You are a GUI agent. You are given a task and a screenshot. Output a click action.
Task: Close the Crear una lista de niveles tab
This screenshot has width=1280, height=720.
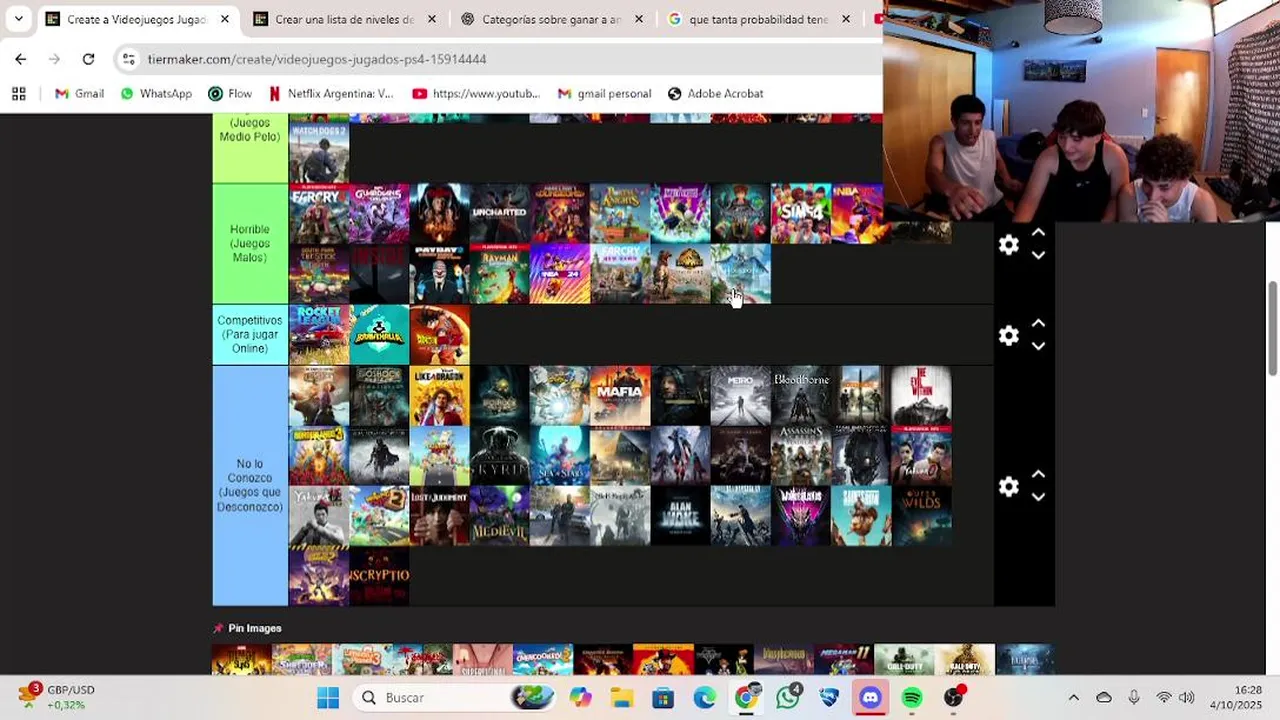(432, 19)
